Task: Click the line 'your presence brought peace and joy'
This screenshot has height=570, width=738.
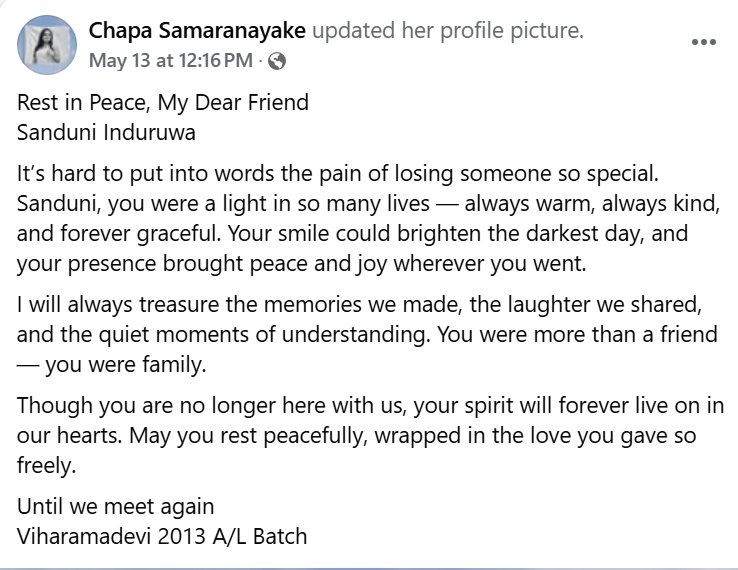Action: click(302, 264)
